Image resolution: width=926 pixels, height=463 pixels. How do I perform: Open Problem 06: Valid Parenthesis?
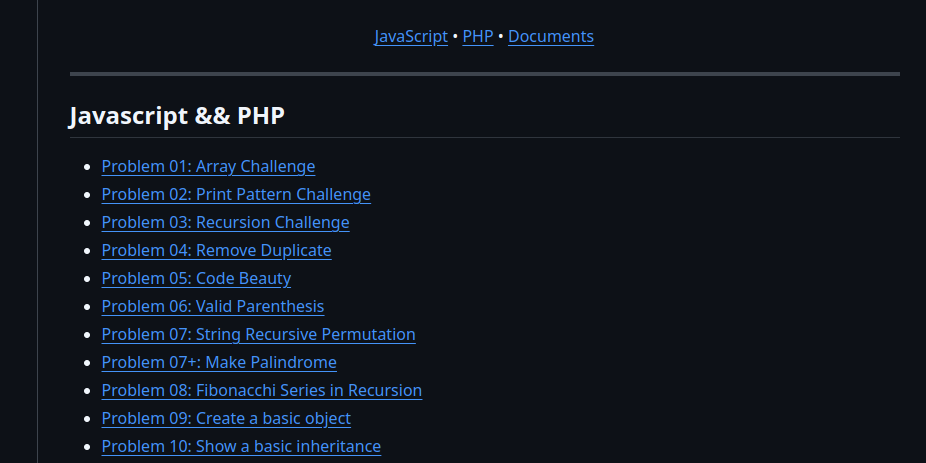[x=212, y=306]
